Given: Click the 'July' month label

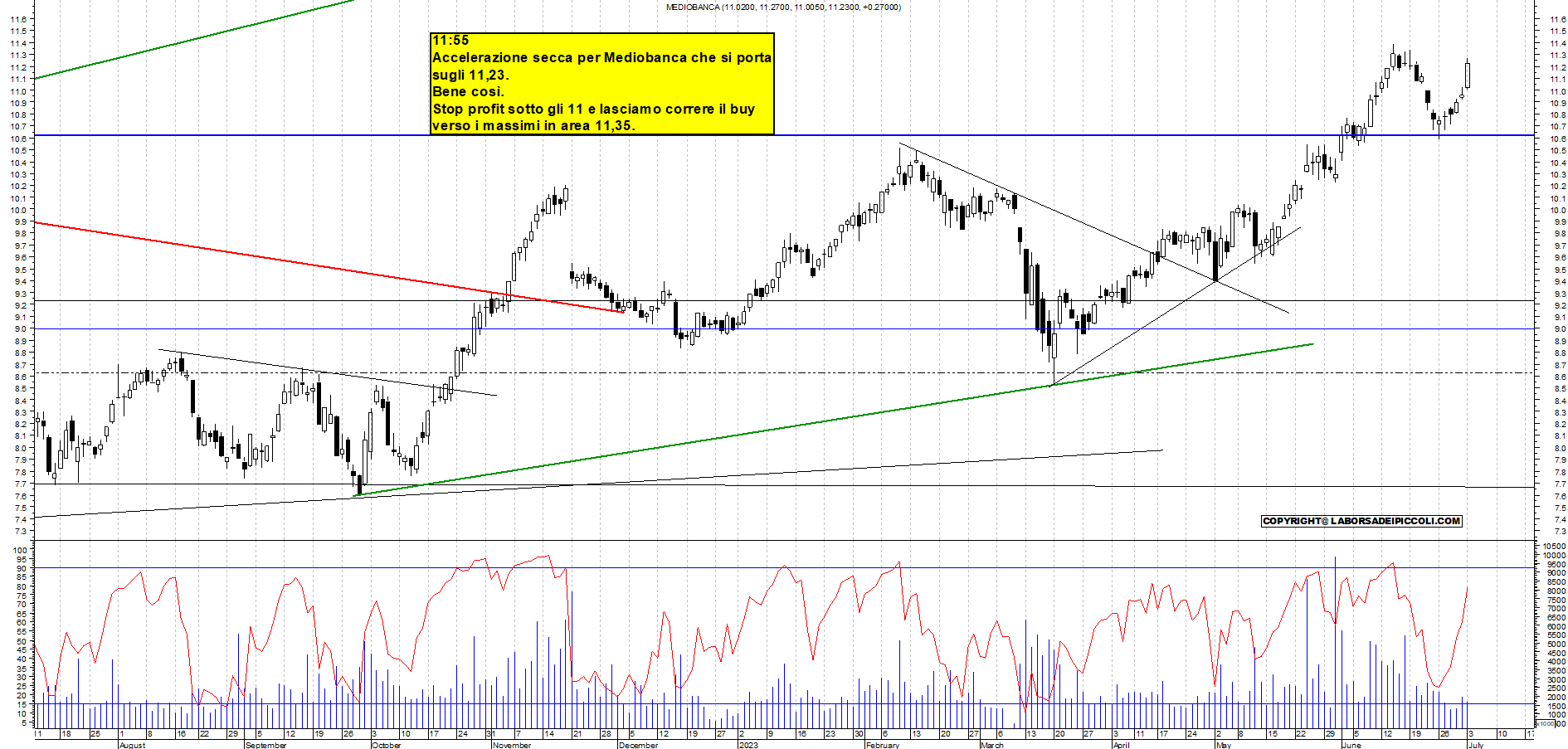Looking at the screenshot, I should click(1476, 745).
